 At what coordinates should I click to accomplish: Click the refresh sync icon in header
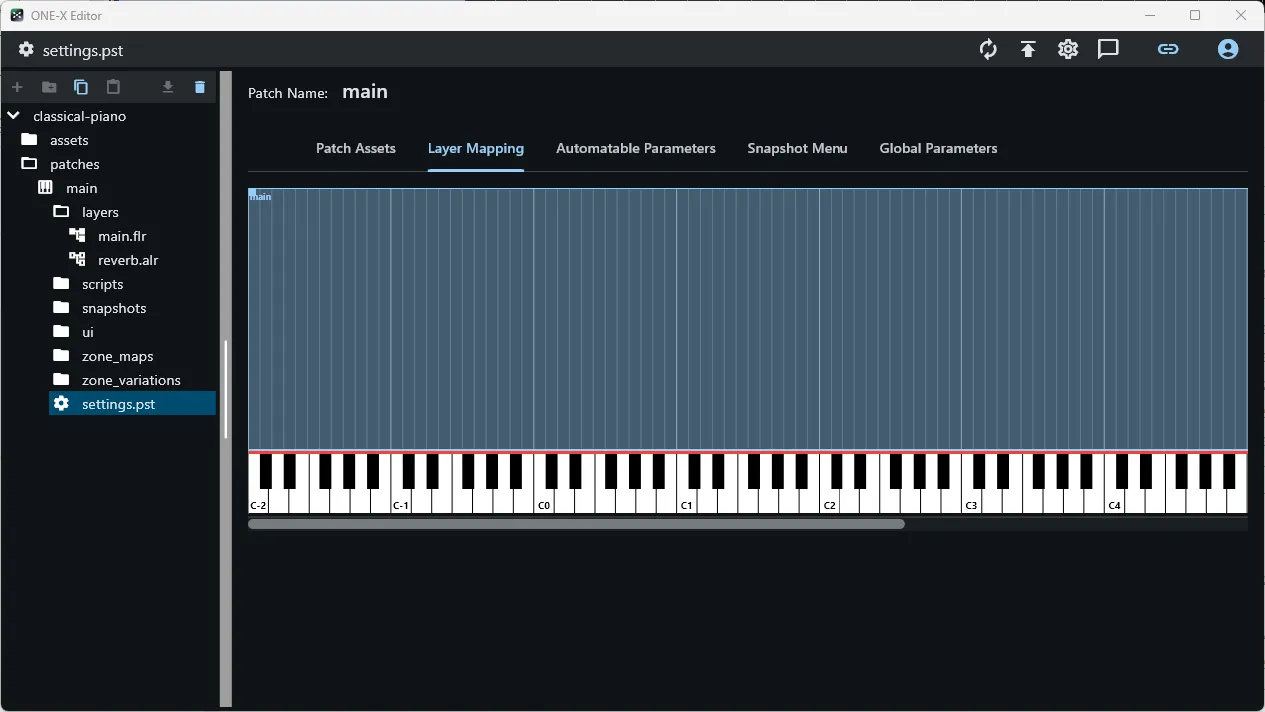[988, 49]
